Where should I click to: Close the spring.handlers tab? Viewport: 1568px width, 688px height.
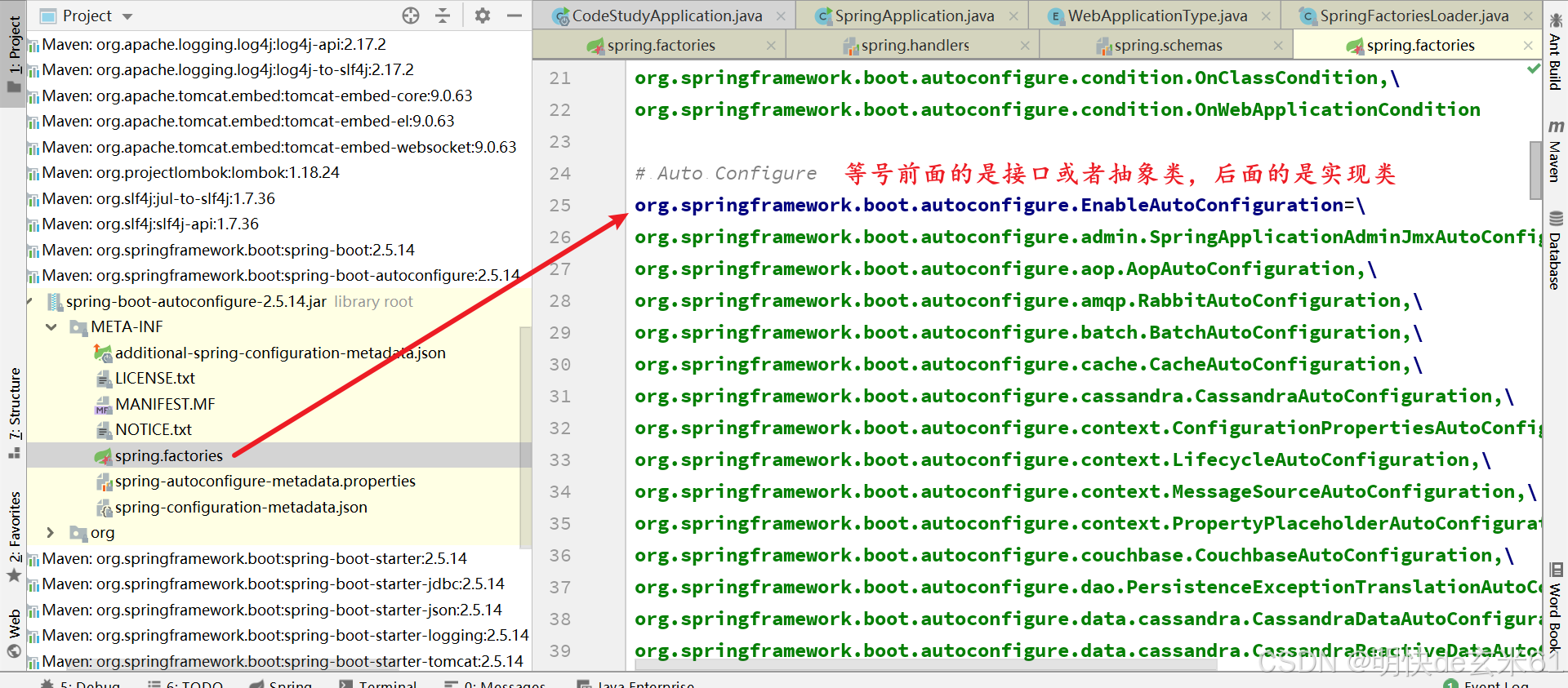tap(1025, 46)
